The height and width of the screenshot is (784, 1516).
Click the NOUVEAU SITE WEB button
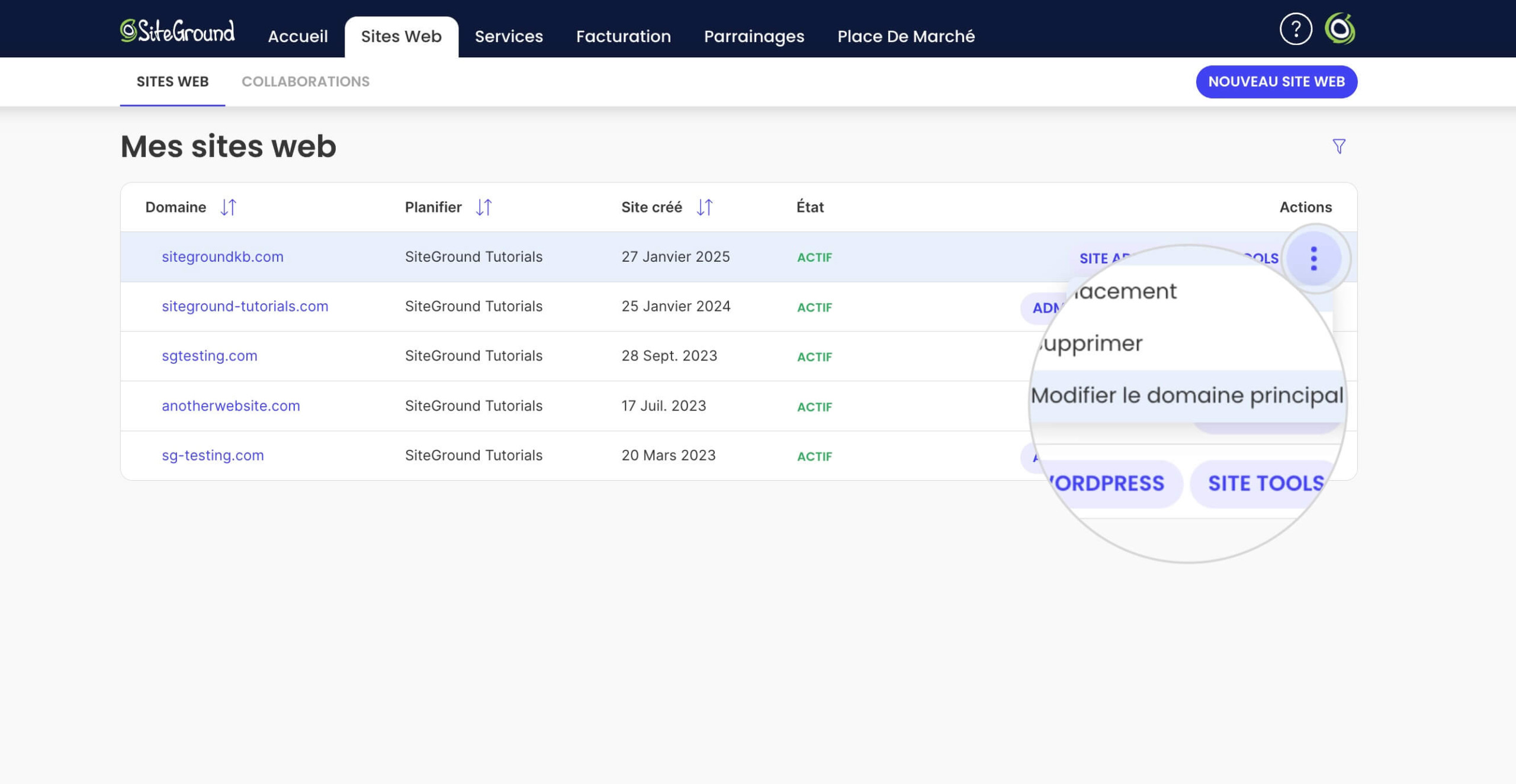(1277, 82)
